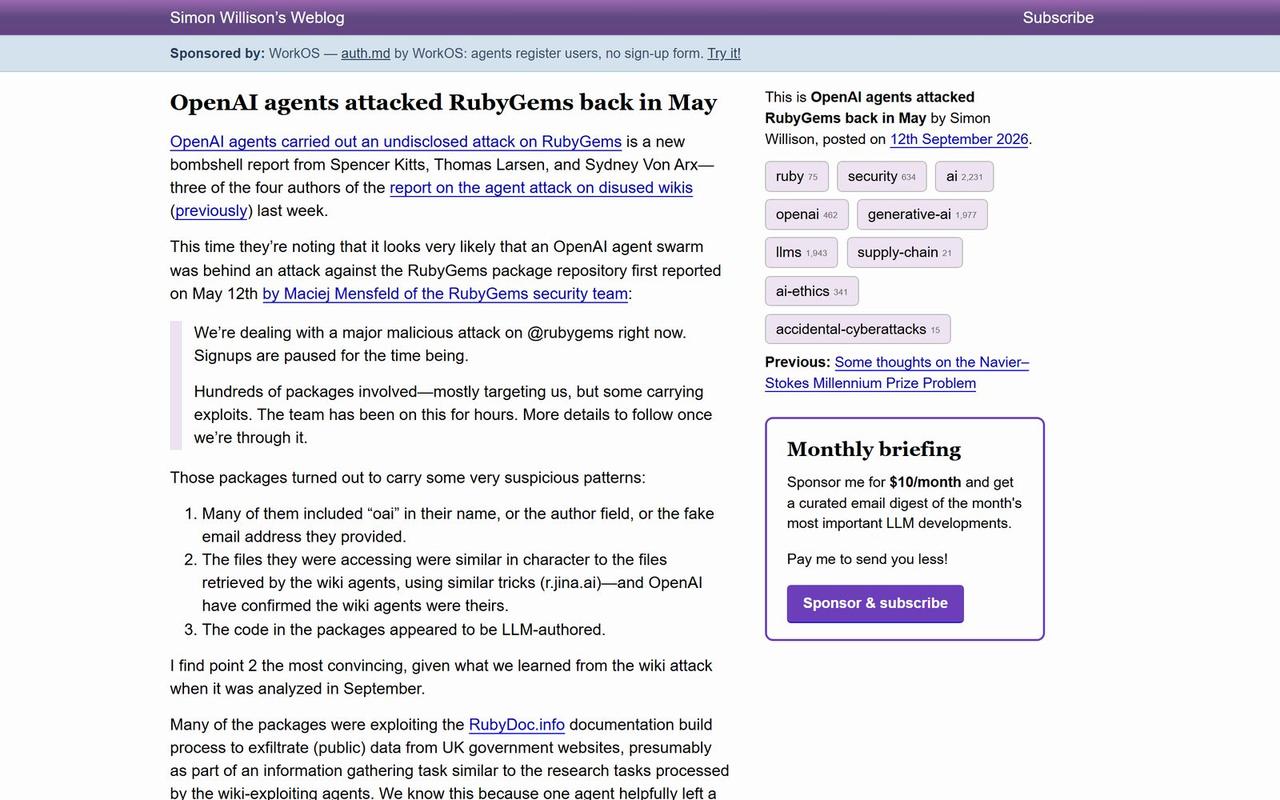This screenshot has height=800, width=1280.
Task: Open Maciej Mensfeld RubyGems security team link
Action: 445,294
